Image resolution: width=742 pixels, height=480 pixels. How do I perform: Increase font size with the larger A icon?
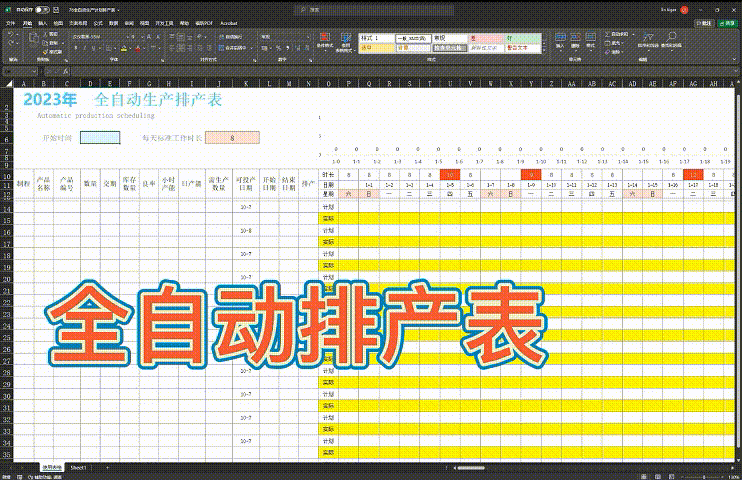(149, 36)
